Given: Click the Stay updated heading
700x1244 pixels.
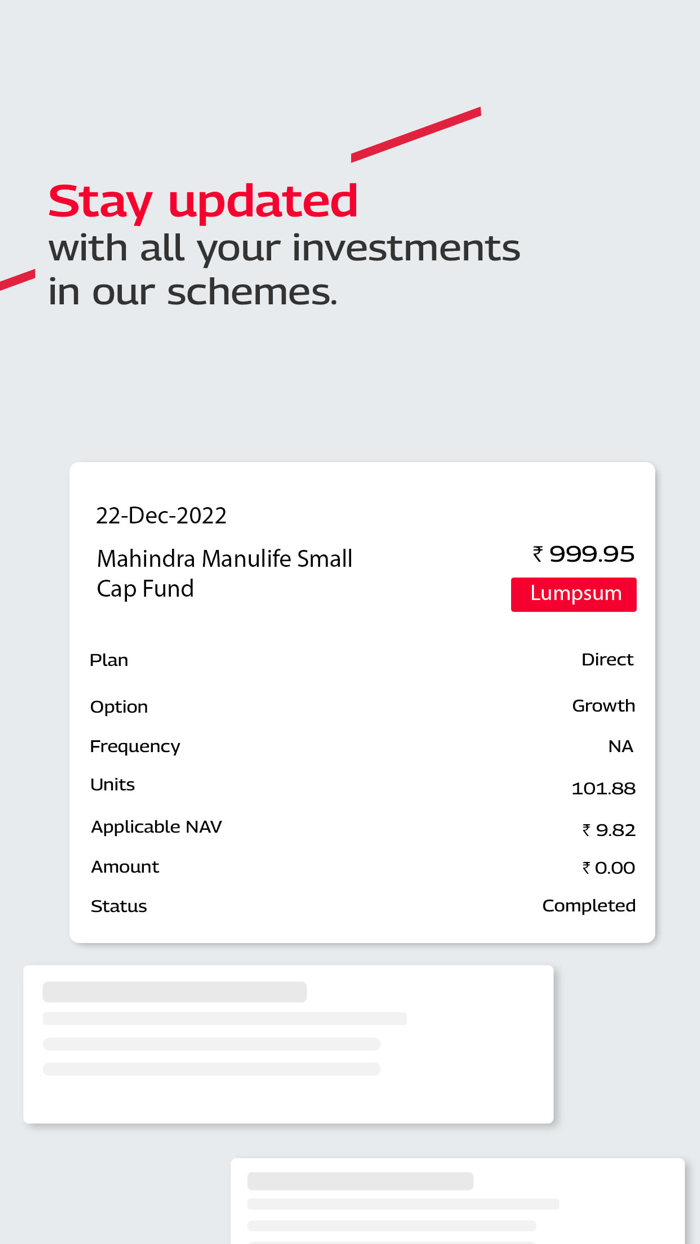Looking at the screenshot, I should click(202, 200).
